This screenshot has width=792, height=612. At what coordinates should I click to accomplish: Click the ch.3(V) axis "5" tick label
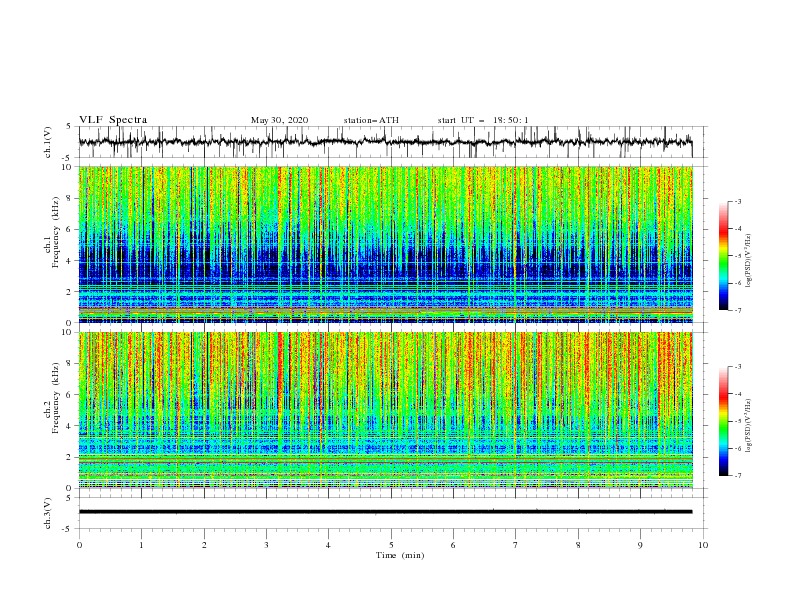(x=68, y=498)
